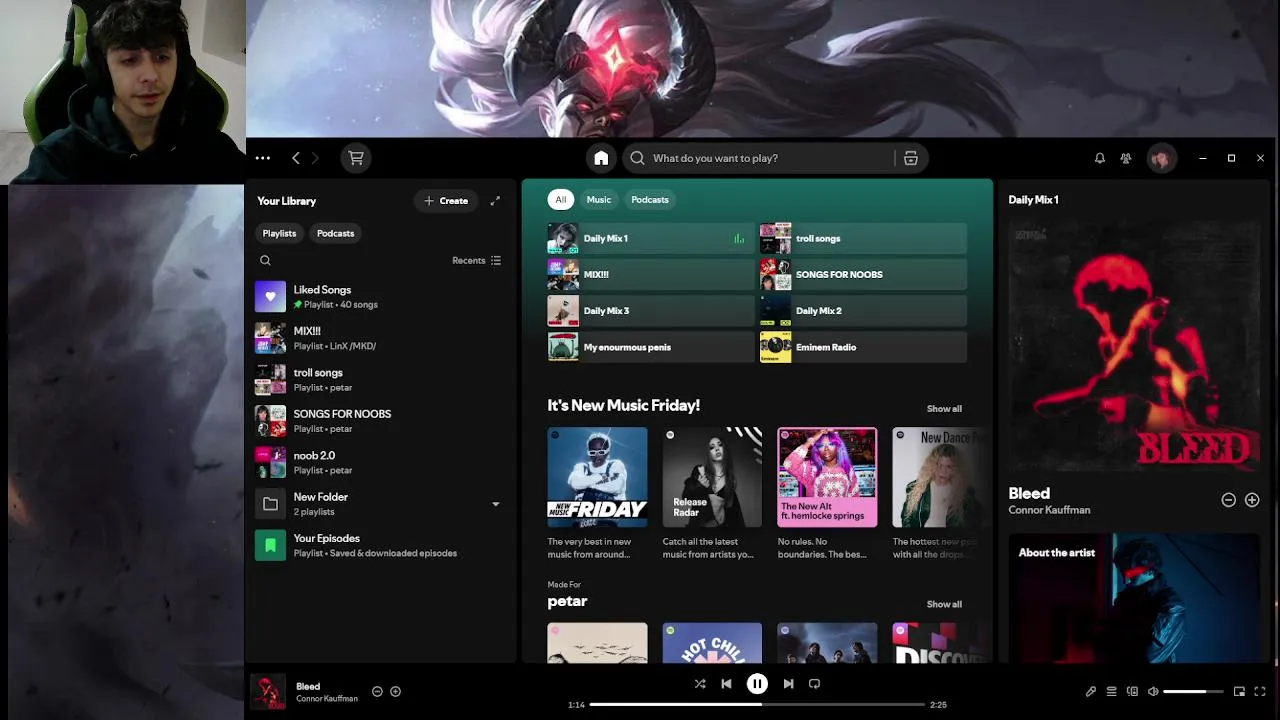Open SONGS FOR NOOBS shortcut tile
Viewport: 1280px width, 720px height.
[863, 275]
